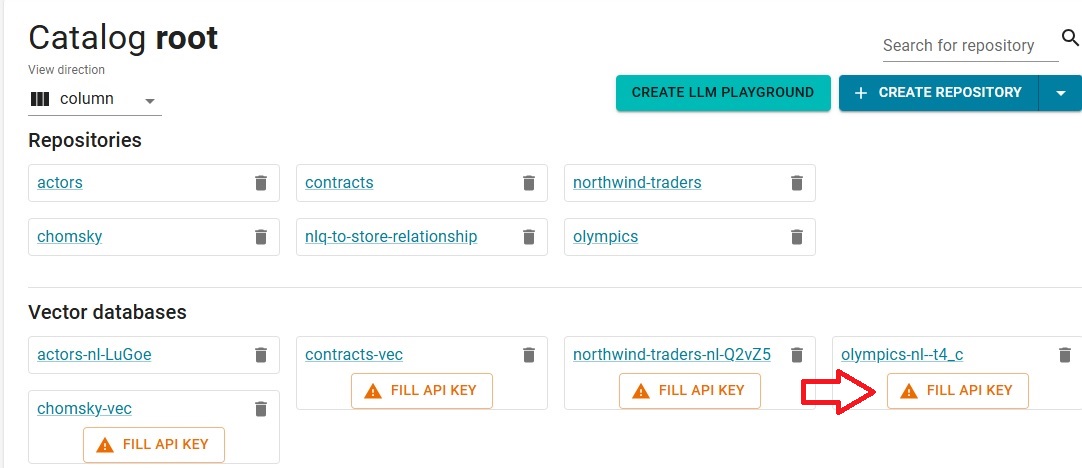Click Fill API Key for contracts-vec
1082x468 pixels.
422,391
